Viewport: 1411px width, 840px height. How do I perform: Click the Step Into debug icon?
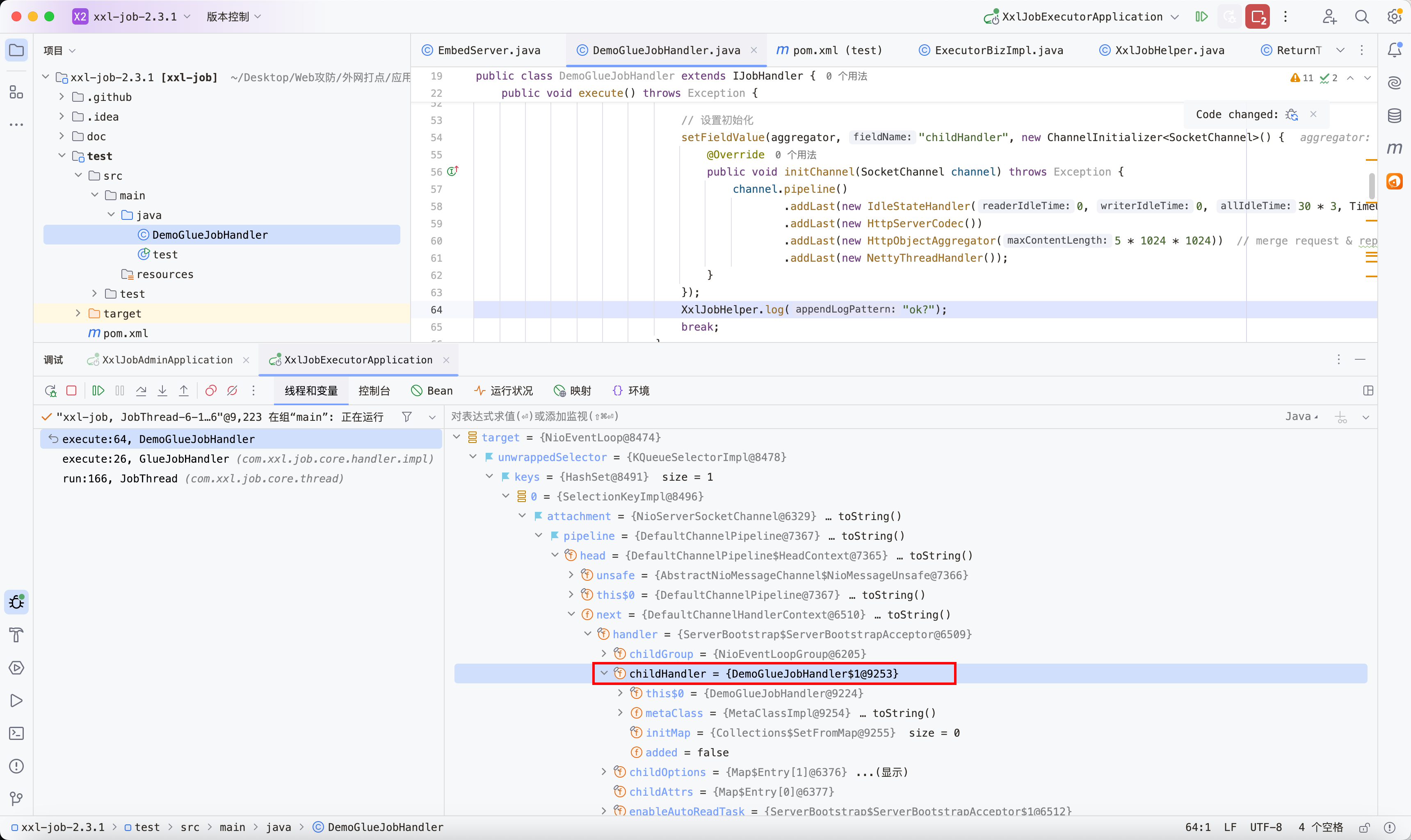(162, 390)
